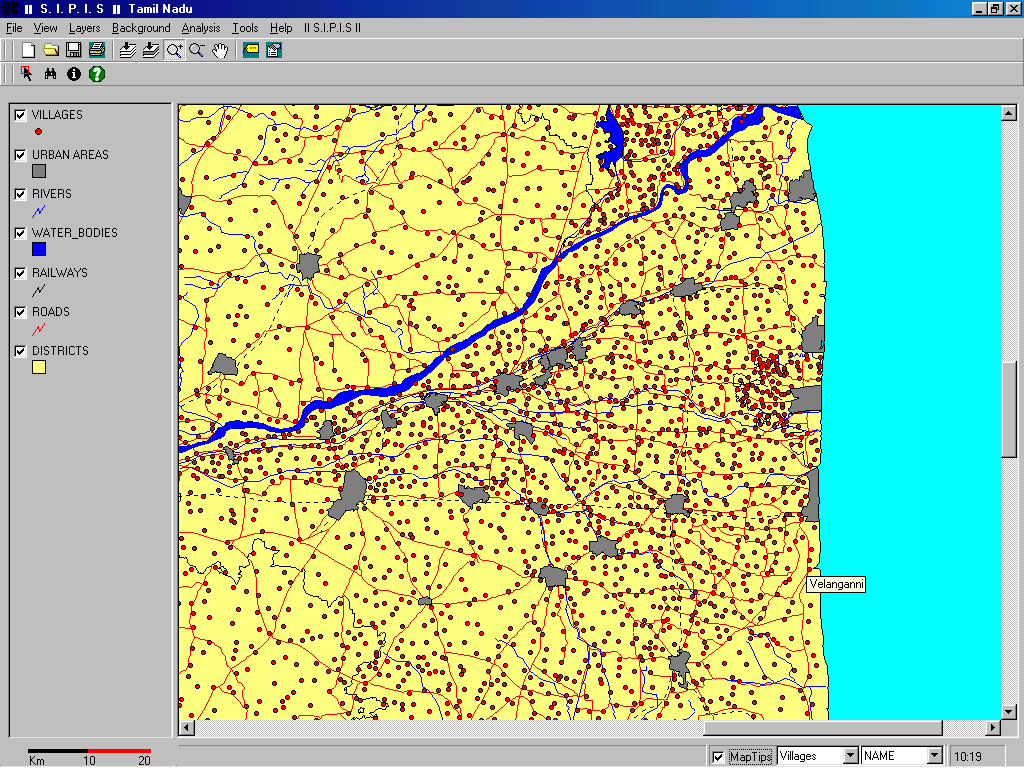1024x768 pixels.
Task: Click the 10:19 clock in status bar
Action: 968,757
